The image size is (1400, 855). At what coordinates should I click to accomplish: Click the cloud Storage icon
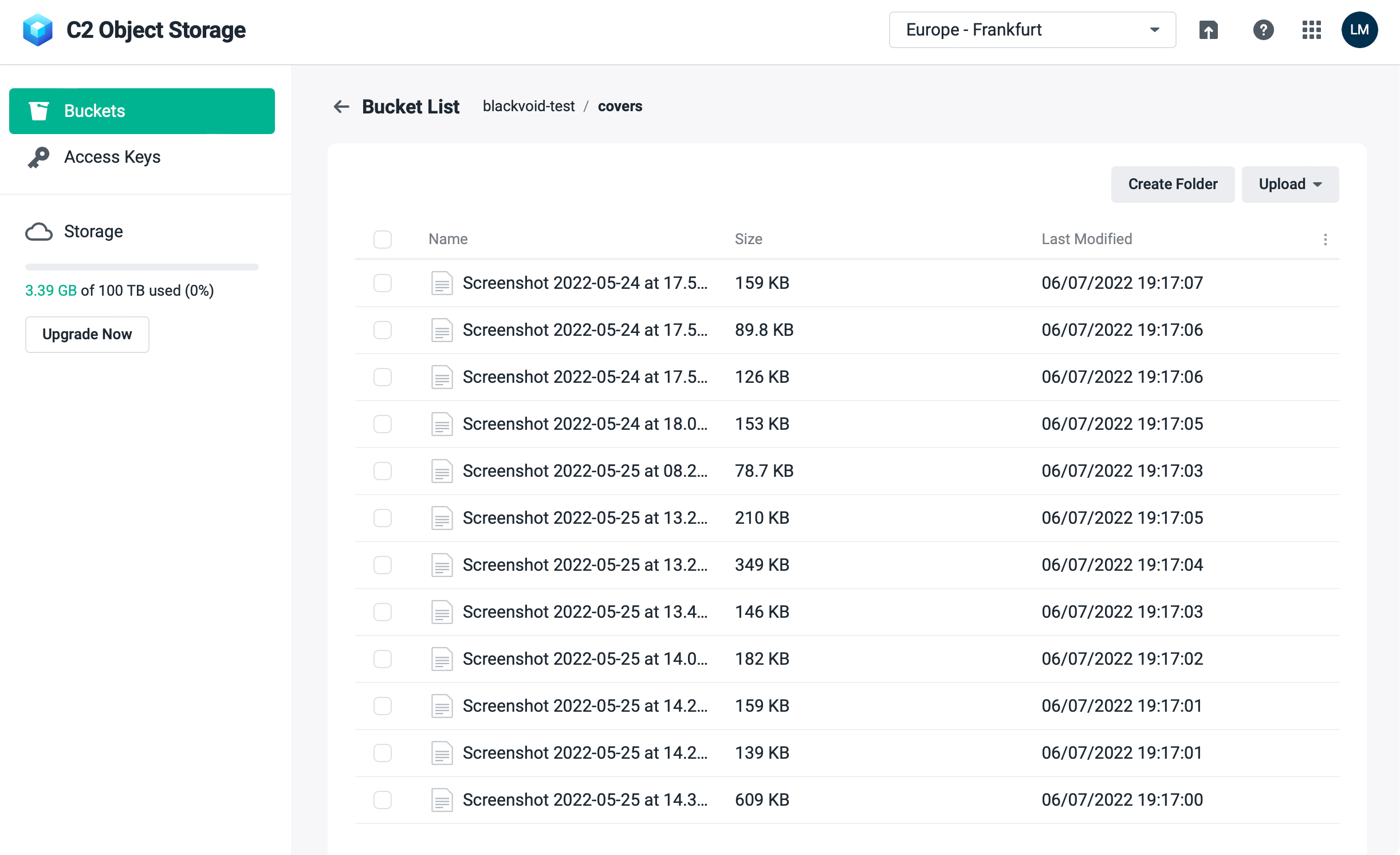coord(39,232)
